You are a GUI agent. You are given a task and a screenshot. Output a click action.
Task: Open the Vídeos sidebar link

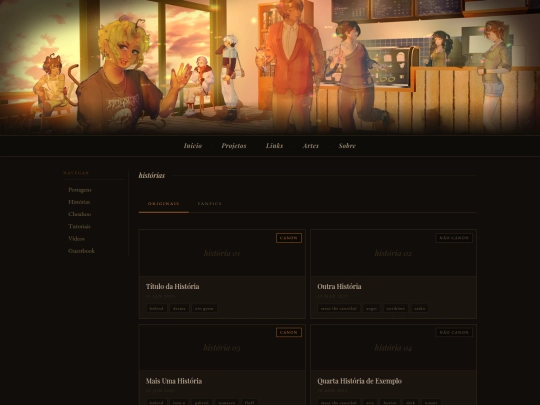point(76,238)
